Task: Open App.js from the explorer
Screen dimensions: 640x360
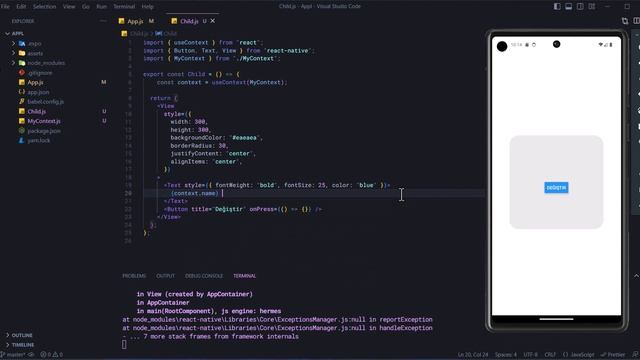Action: click(35, 82)
